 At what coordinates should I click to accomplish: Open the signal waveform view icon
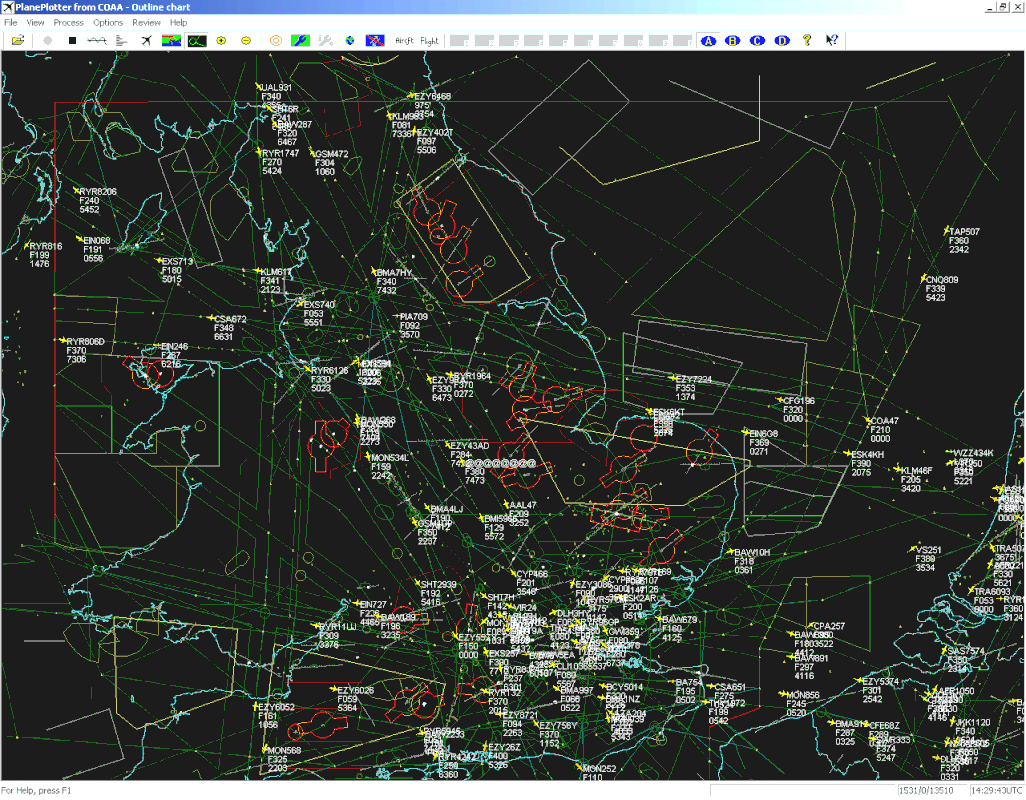[97, 41]
